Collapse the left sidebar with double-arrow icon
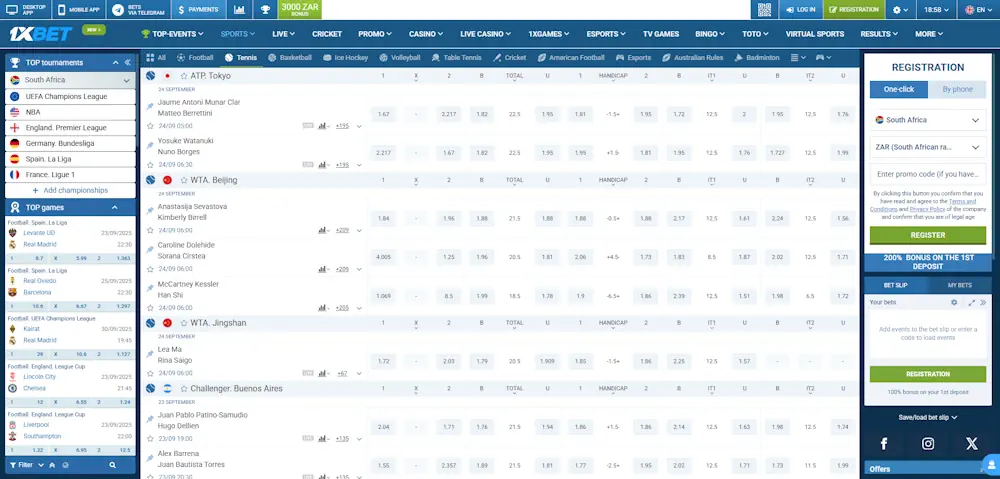1000x479 pixels. click(128, 62)
